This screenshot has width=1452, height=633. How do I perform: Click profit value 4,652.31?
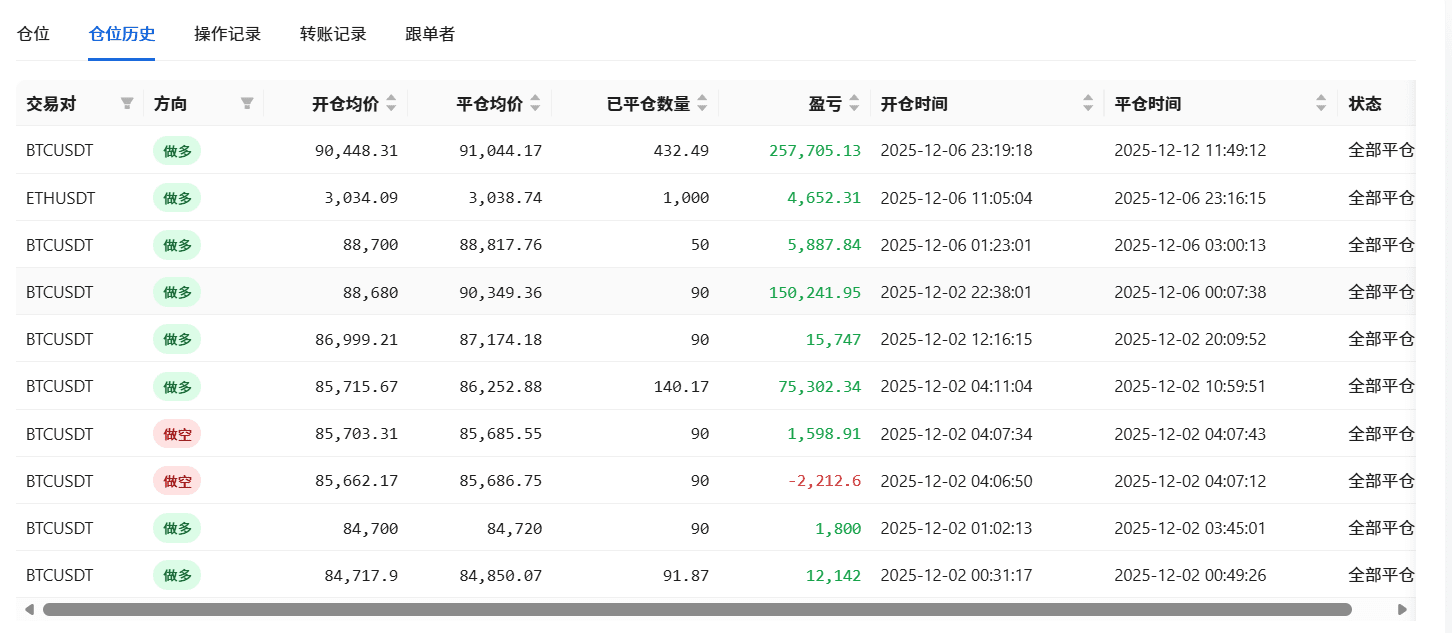click(x=824, y=198)
